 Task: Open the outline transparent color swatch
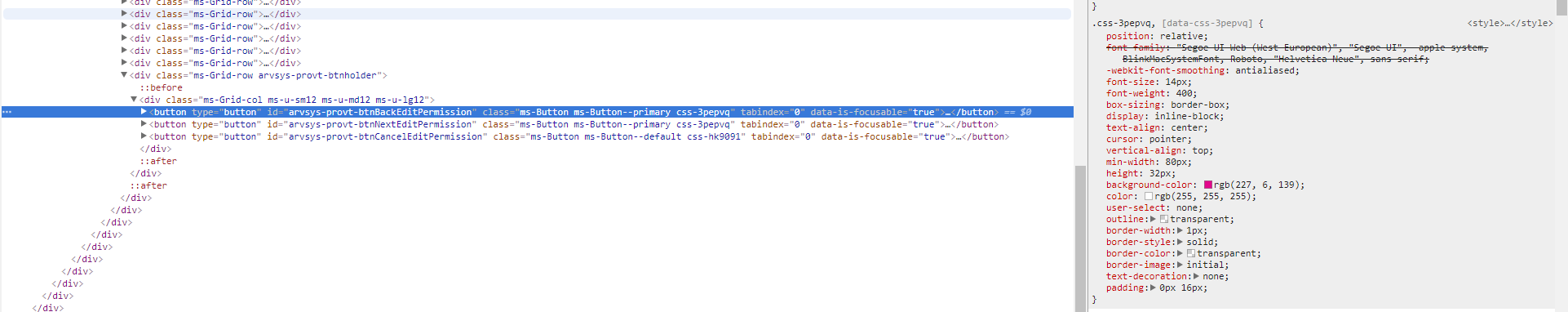point(1164,219)
